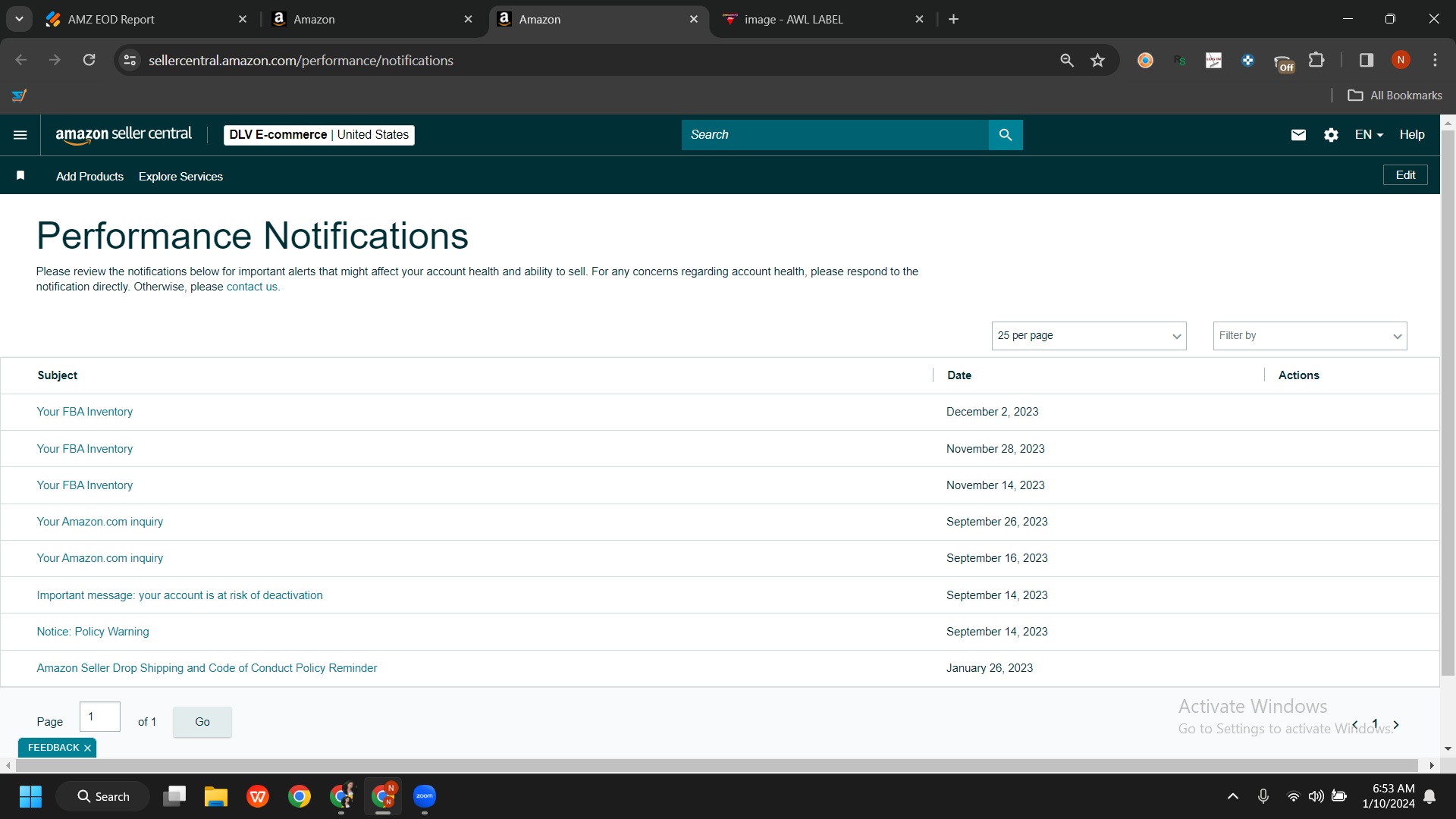Open File Explorer from the taskbar
This screenshot has width=1456, height=819.
(x=216, y=796)
